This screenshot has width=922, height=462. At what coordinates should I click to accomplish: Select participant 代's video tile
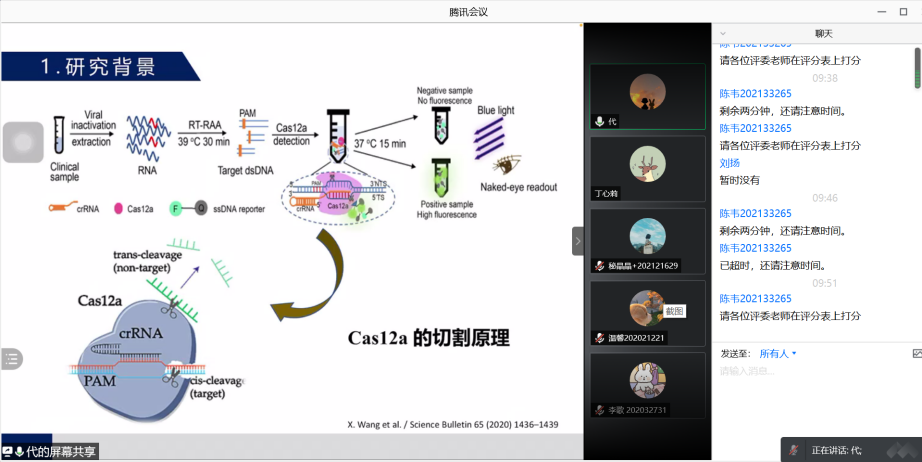(647, 97)
